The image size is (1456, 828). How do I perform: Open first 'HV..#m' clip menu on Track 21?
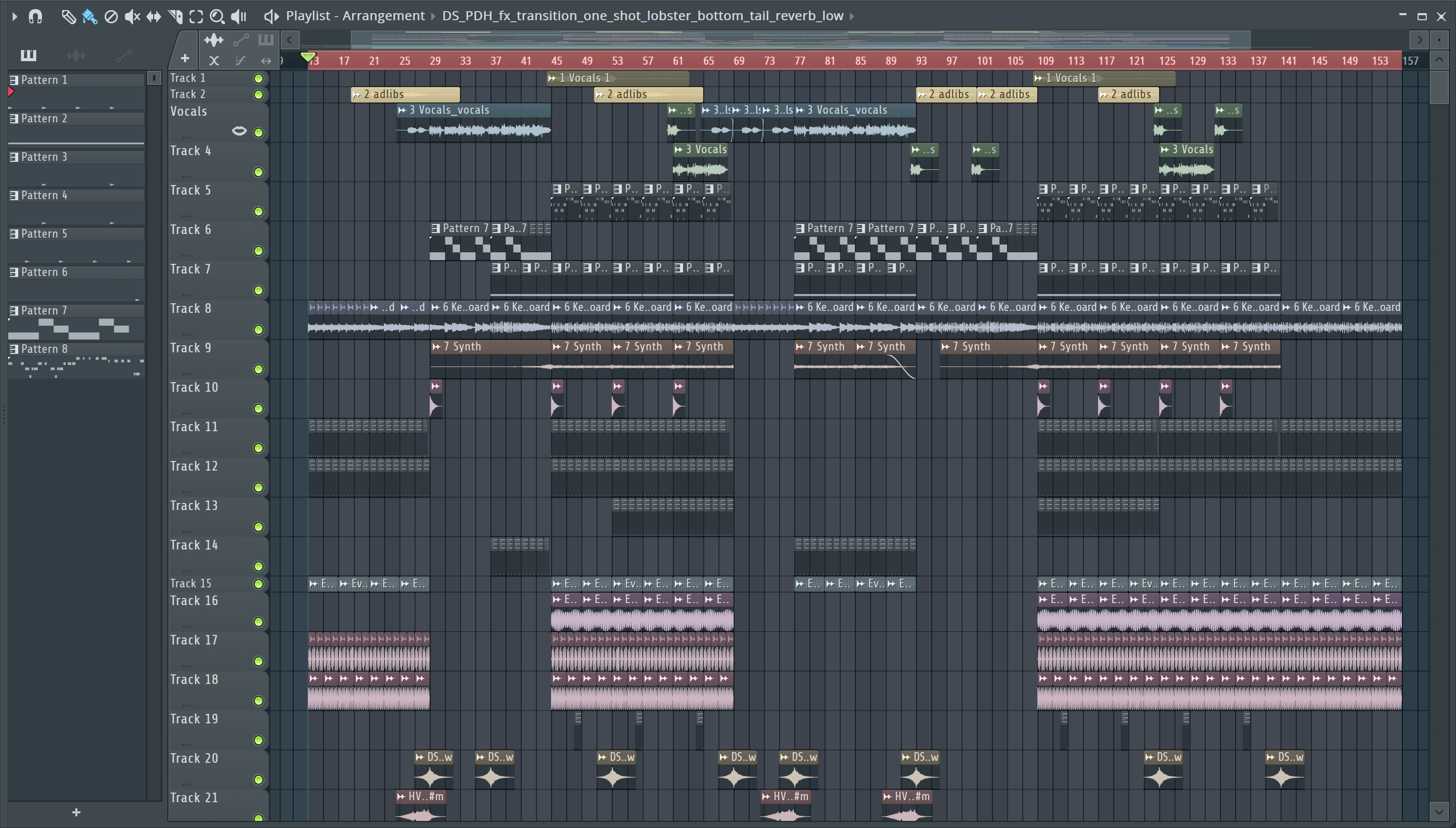click(401, 797)
